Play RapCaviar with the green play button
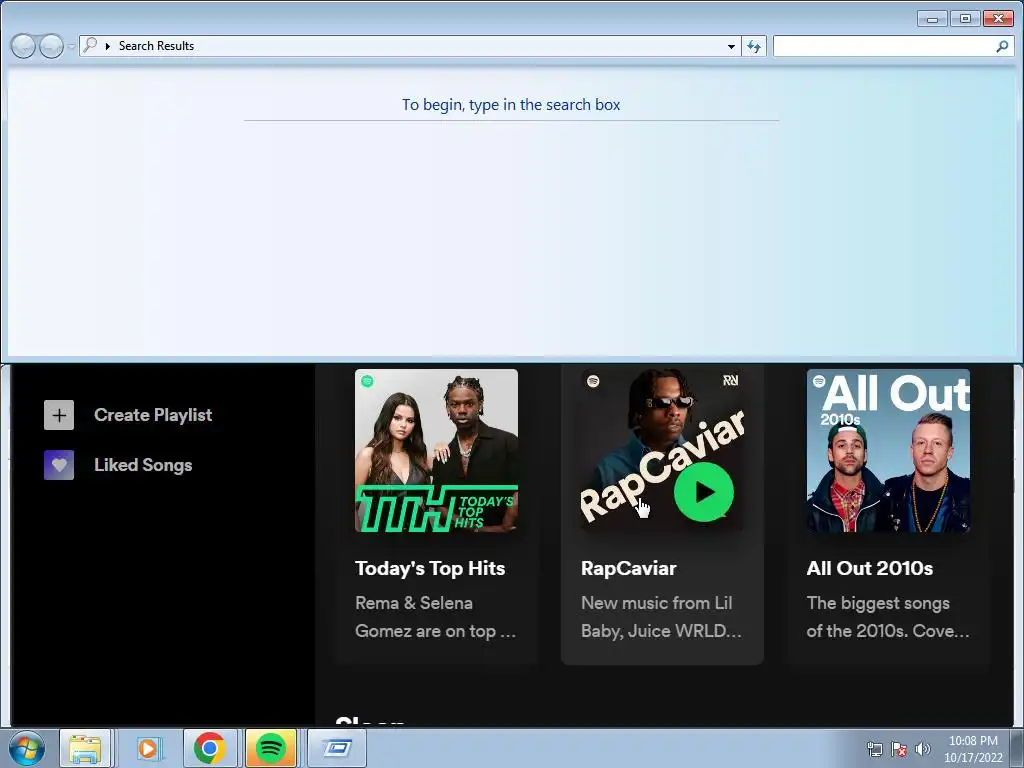This screenshot has width=1024, height=768. click(x=703, y=492)
